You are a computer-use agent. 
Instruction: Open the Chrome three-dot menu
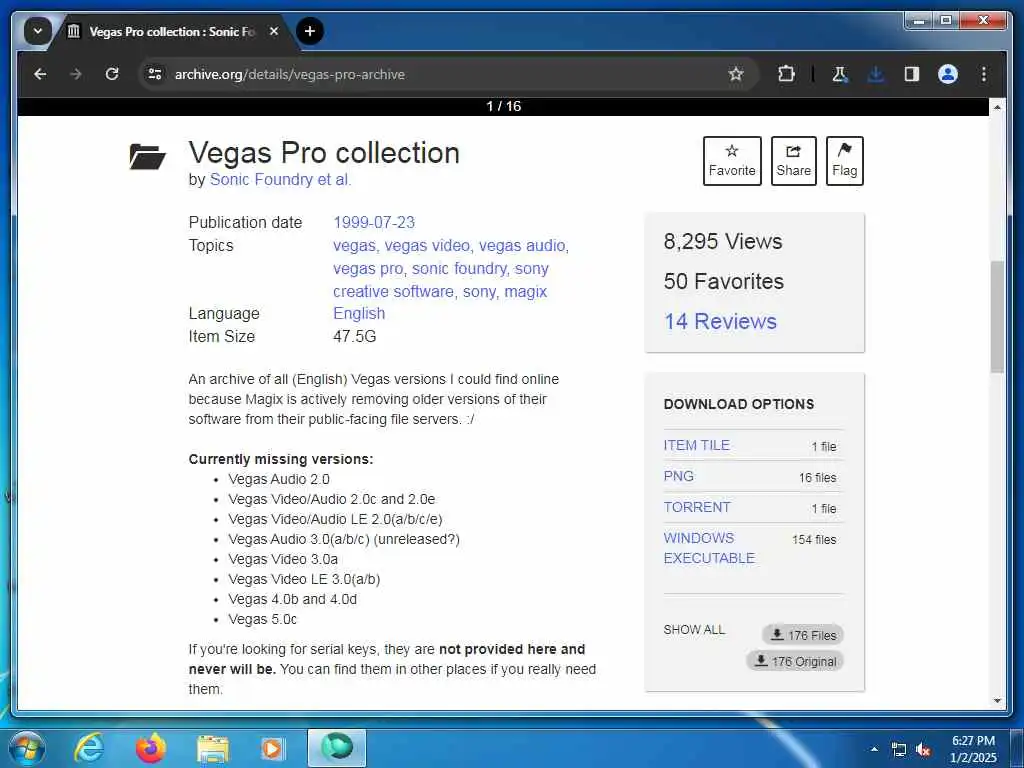coord(984,74)
